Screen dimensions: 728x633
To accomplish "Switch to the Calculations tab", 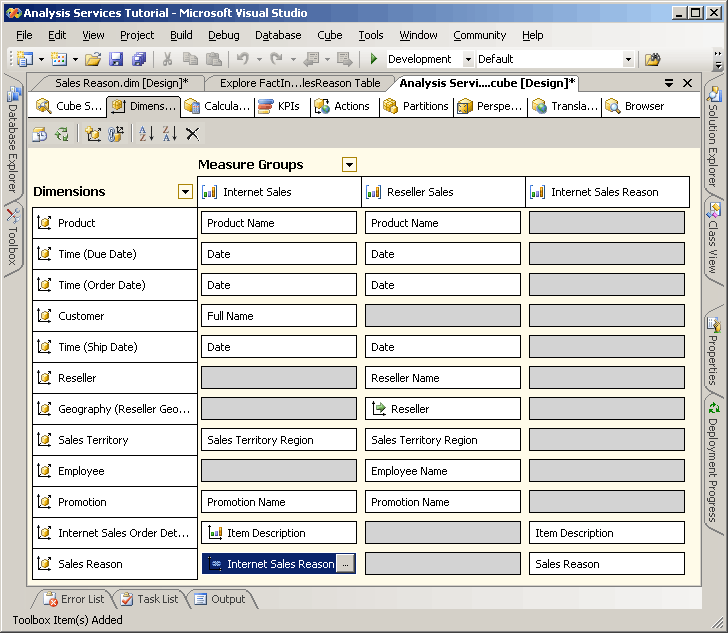I will 218,106.
